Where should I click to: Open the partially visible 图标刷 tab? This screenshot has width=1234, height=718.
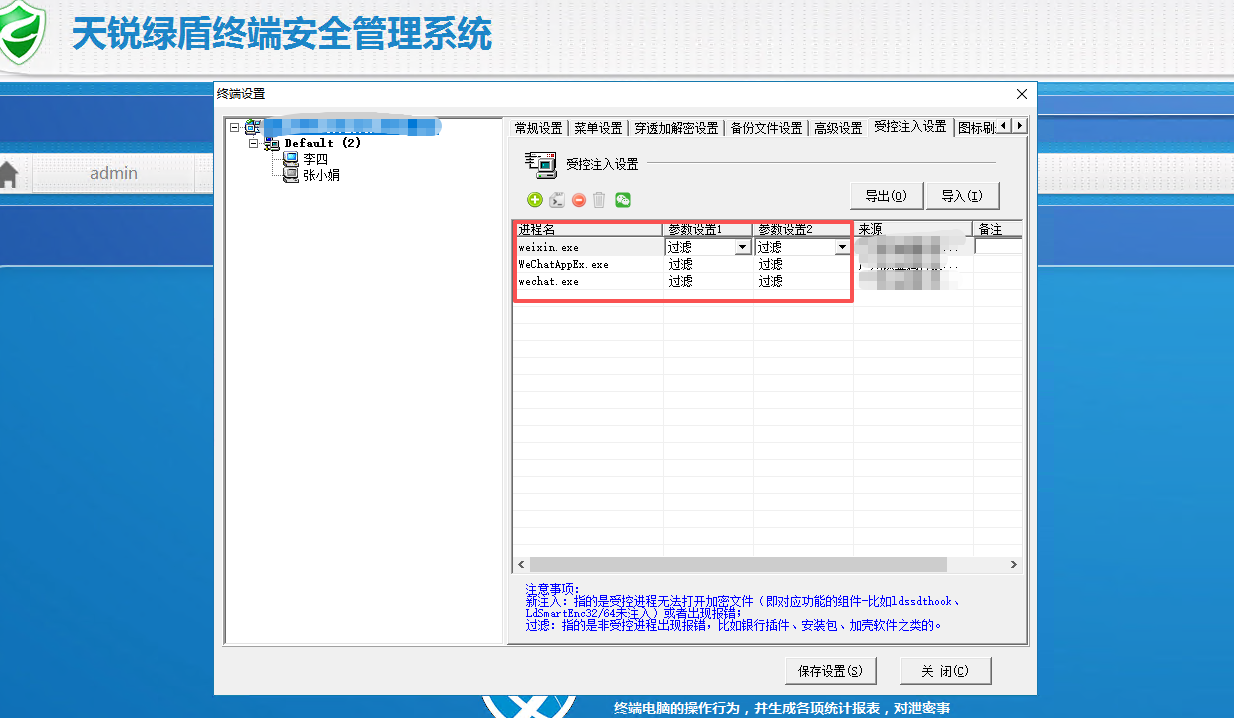(x=976, y=128)
